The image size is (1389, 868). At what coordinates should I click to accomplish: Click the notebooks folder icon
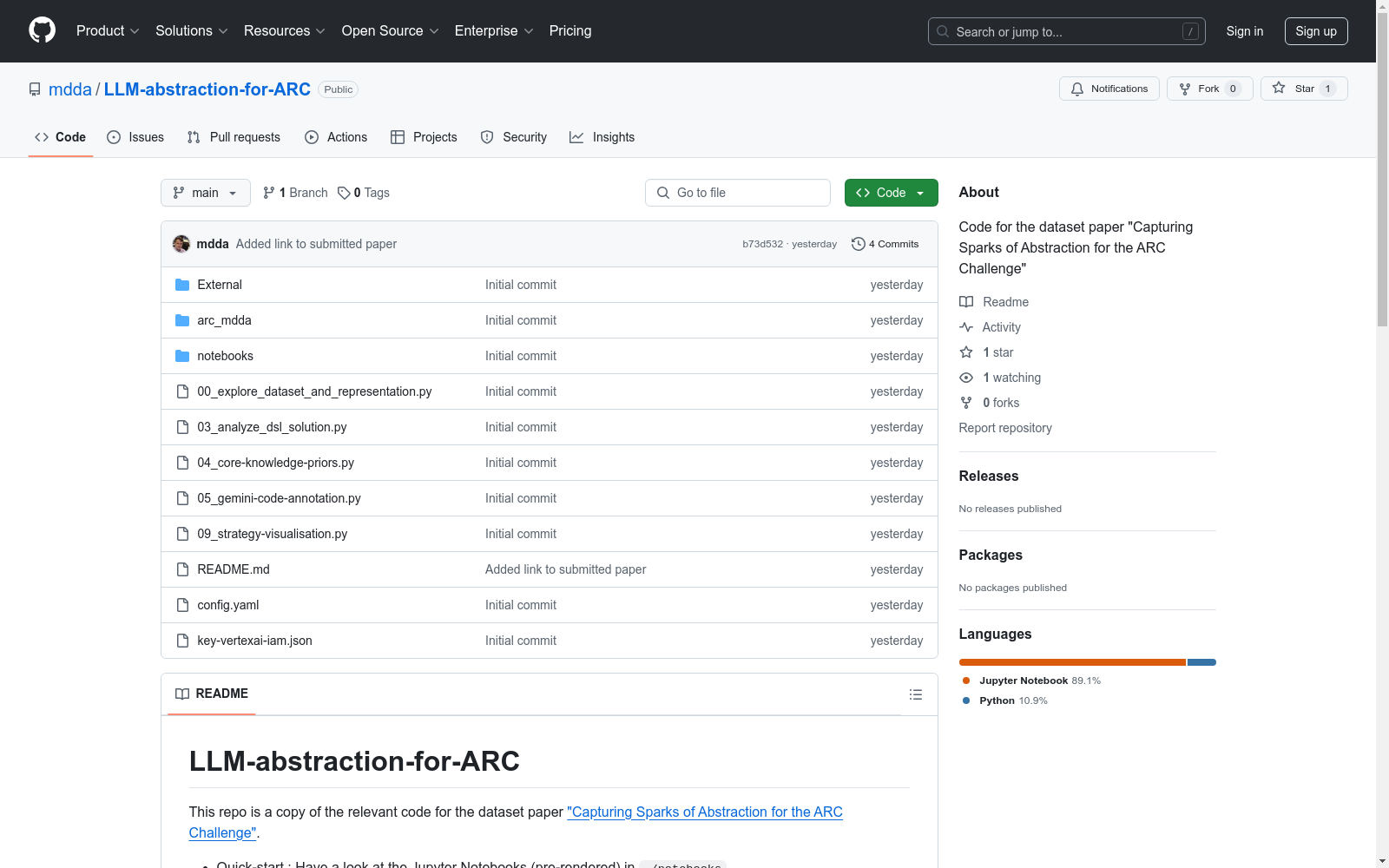point(182,356)
